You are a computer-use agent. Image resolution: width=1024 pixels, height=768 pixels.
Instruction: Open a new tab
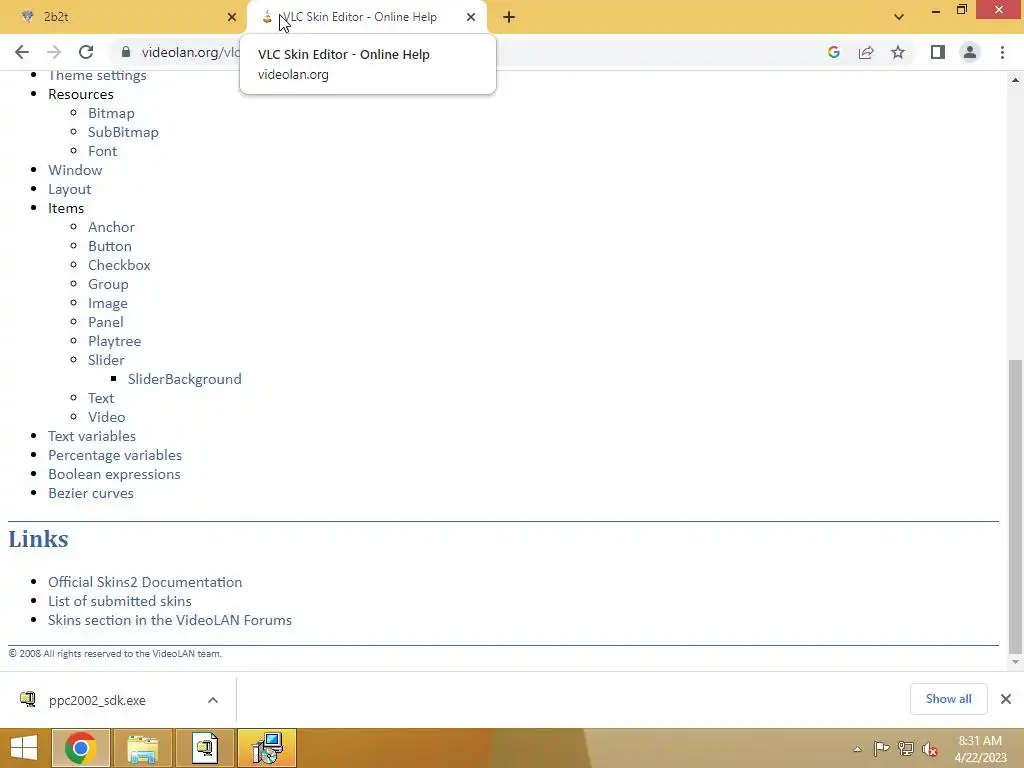tap(509, 17)
